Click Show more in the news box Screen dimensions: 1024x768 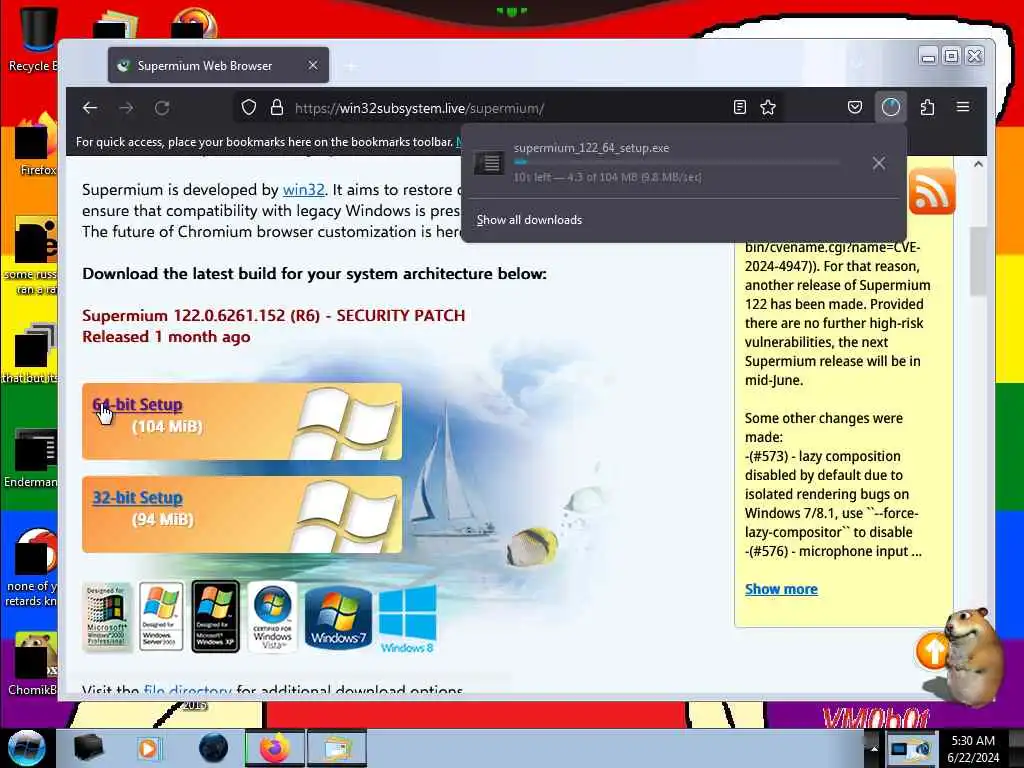click(781, 589)
